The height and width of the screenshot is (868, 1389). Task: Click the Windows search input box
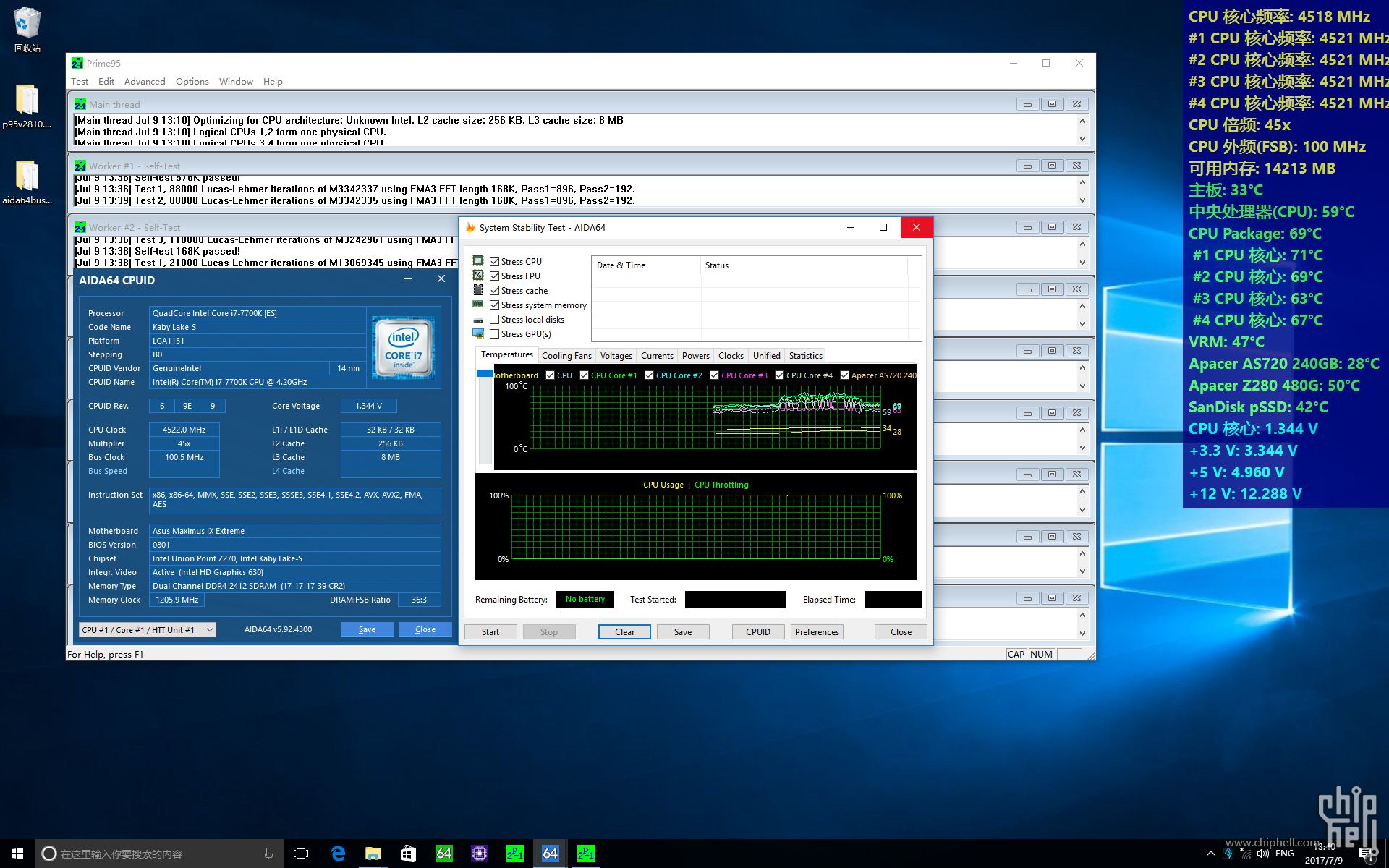(158, 854)
